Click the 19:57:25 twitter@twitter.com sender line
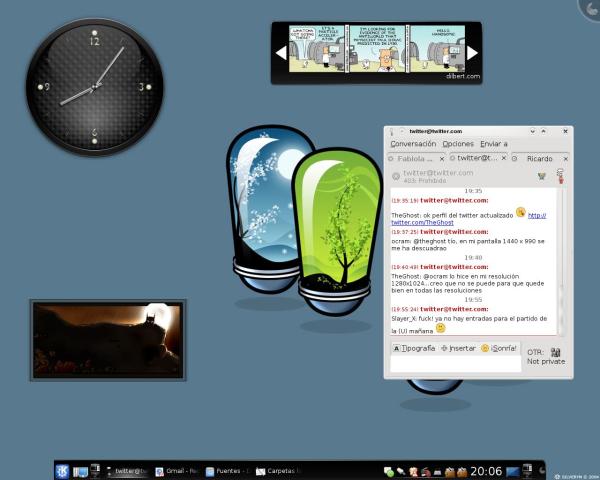This screenshot has height=480, width=600. (440, 232)
